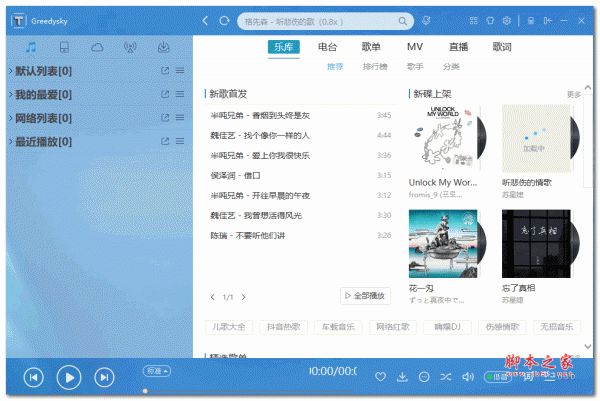Click the export icon for 最近播放

point(165,142)
